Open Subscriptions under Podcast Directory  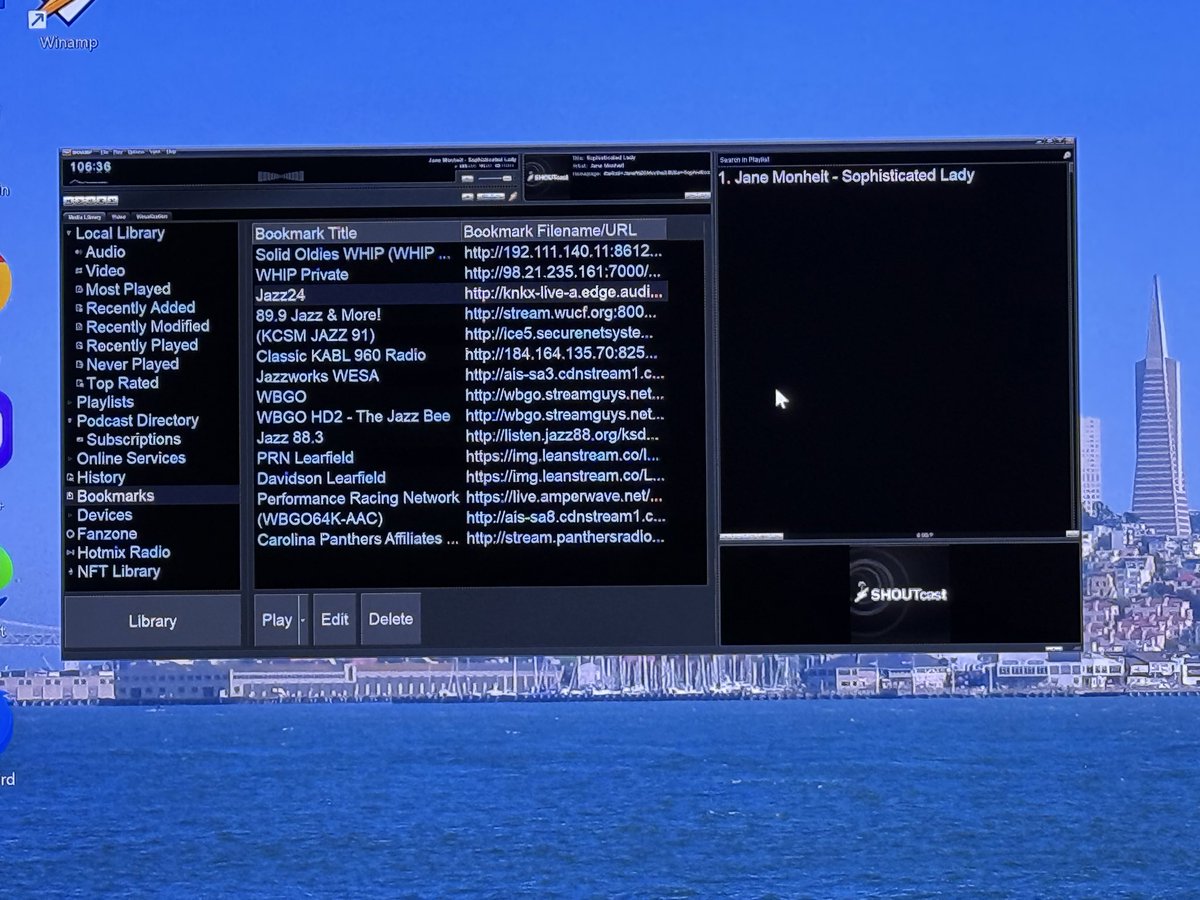pos(133,439)
